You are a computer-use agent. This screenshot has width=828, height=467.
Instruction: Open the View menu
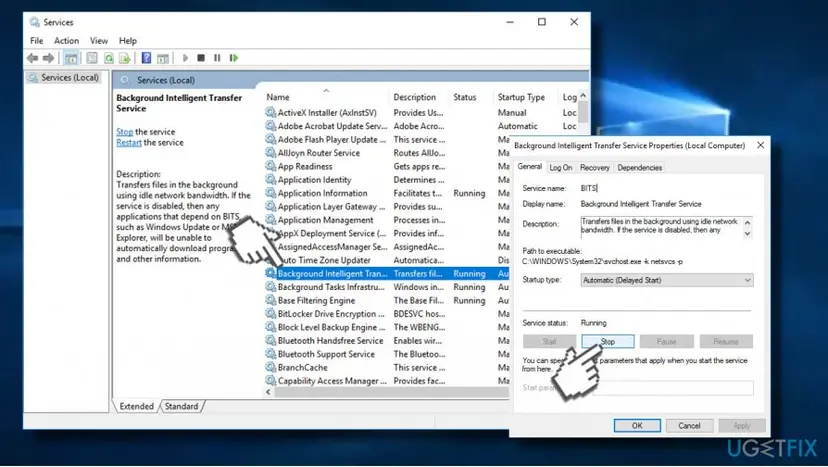tap(99, 41)
